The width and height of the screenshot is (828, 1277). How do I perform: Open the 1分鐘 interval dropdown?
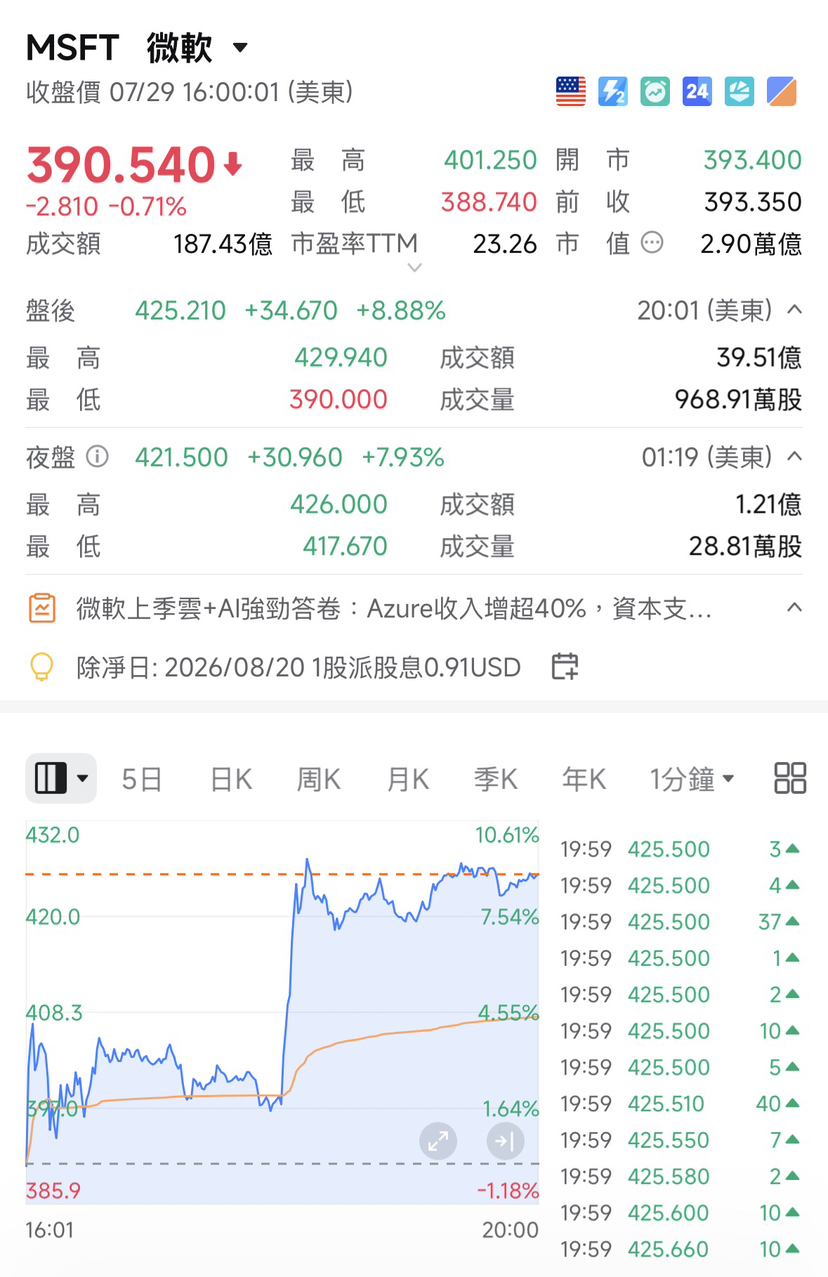[692, 779]
